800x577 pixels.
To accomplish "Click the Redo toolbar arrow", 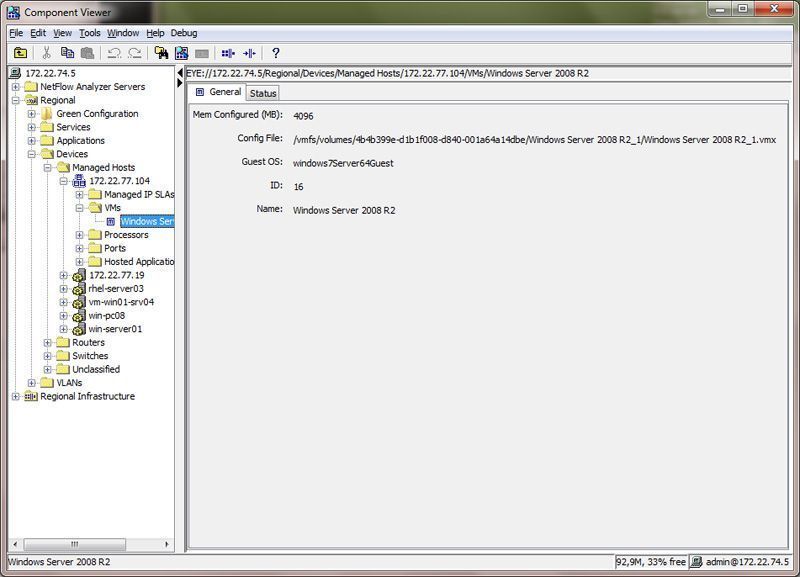I will point(135,53).
